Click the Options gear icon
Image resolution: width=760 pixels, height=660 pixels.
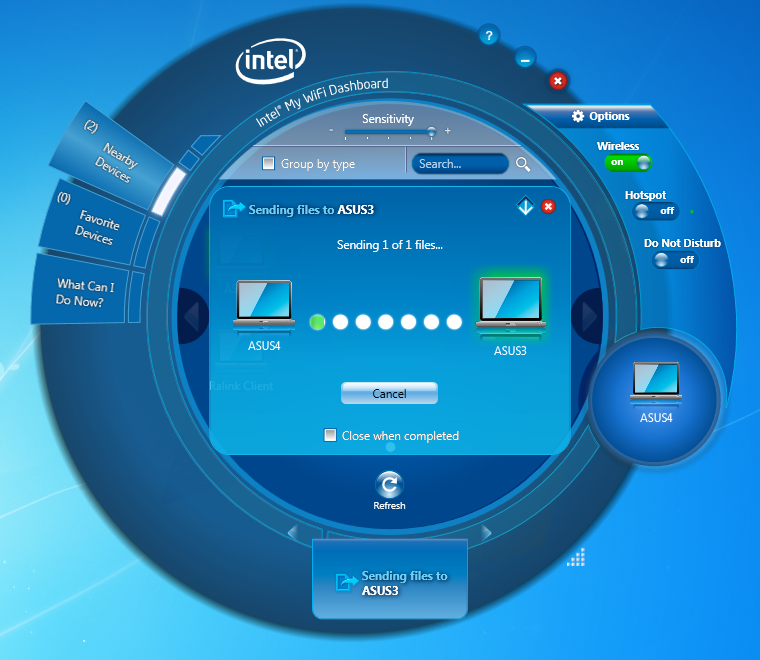point(578,116)
